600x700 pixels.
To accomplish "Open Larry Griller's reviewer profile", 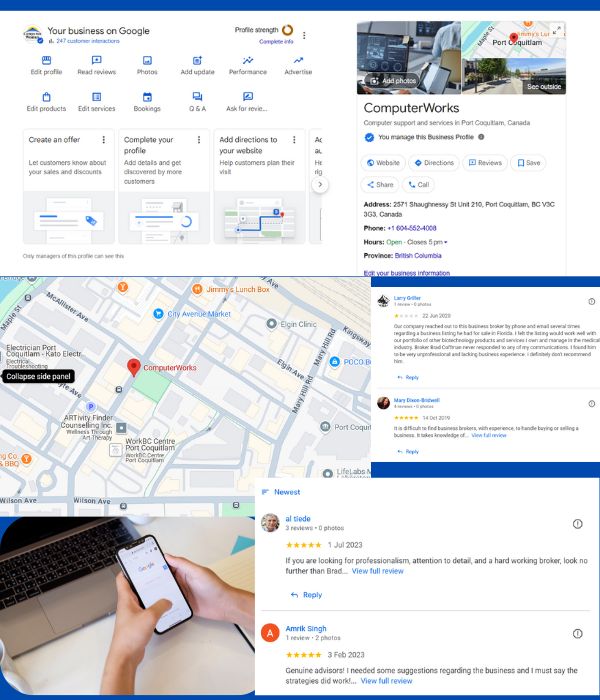I will 407,298.
